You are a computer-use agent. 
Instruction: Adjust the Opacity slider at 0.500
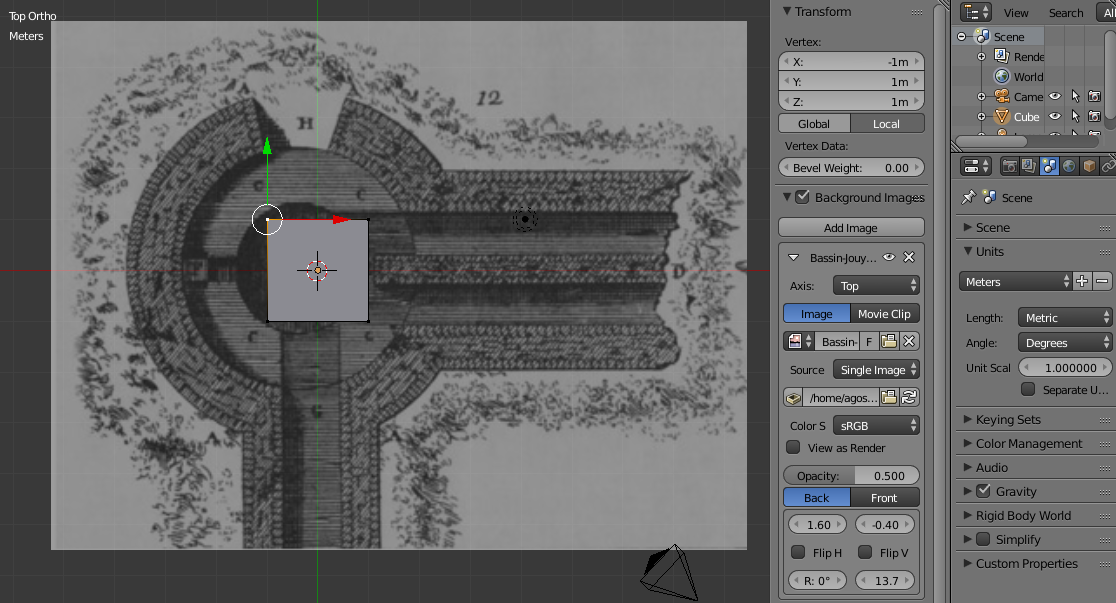(x=851, y=475)
